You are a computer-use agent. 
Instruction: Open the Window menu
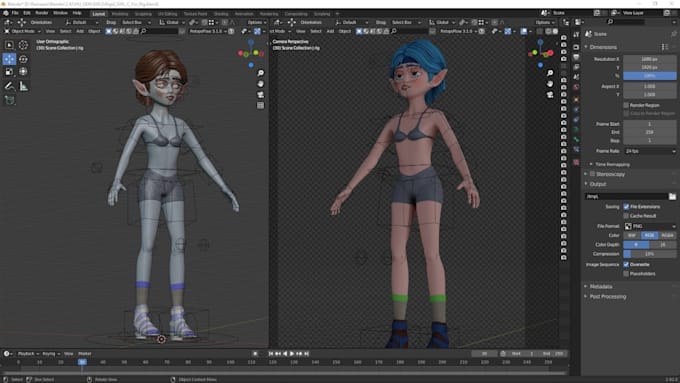coord(60,13)
